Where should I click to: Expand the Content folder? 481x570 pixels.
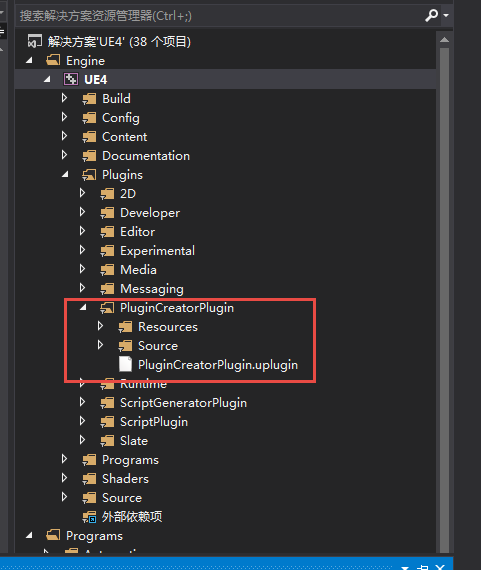[64, 136]
